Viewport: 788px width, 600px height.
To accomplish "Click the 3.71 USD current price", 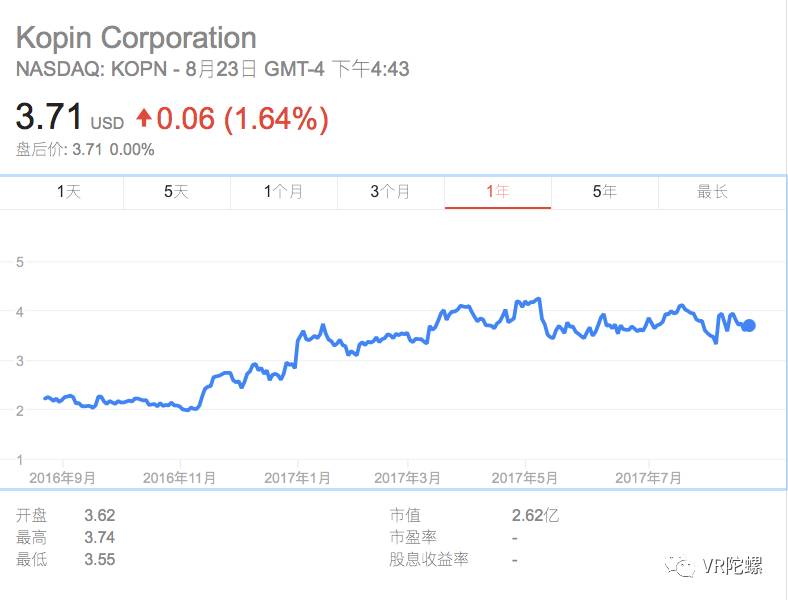I will pyautogui.click(x=50, y=118).
